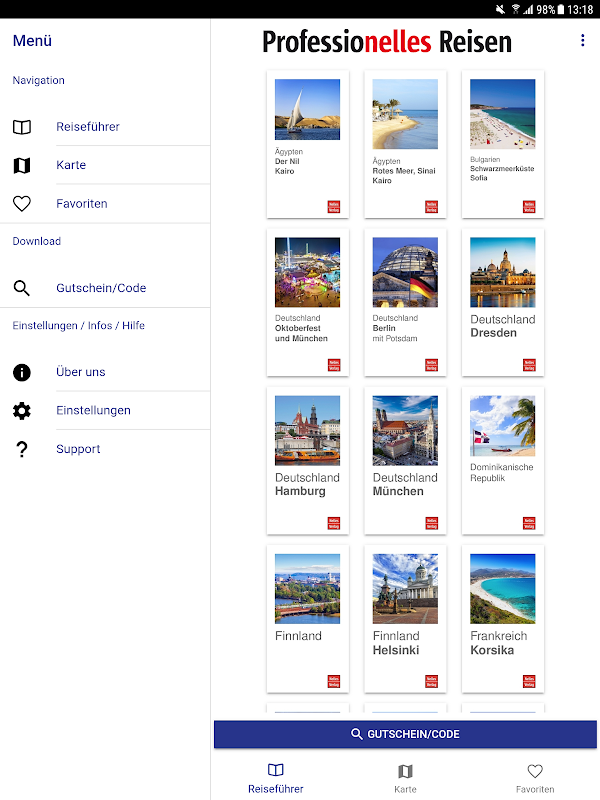Tap the publisher logo on Korsika card
This screenshot has width=600, height=800.
[x=529, y=681]
